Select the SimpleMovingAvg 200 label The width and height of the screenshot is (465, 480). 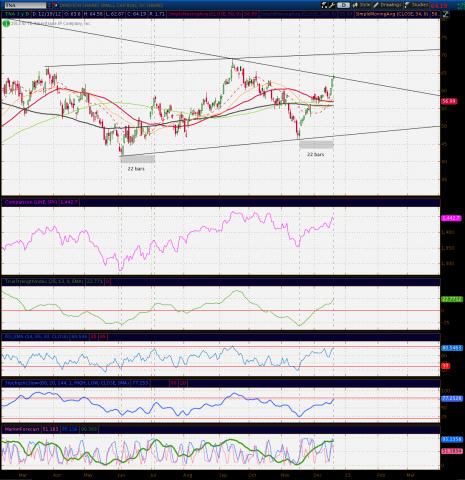(x=298, y=14)
